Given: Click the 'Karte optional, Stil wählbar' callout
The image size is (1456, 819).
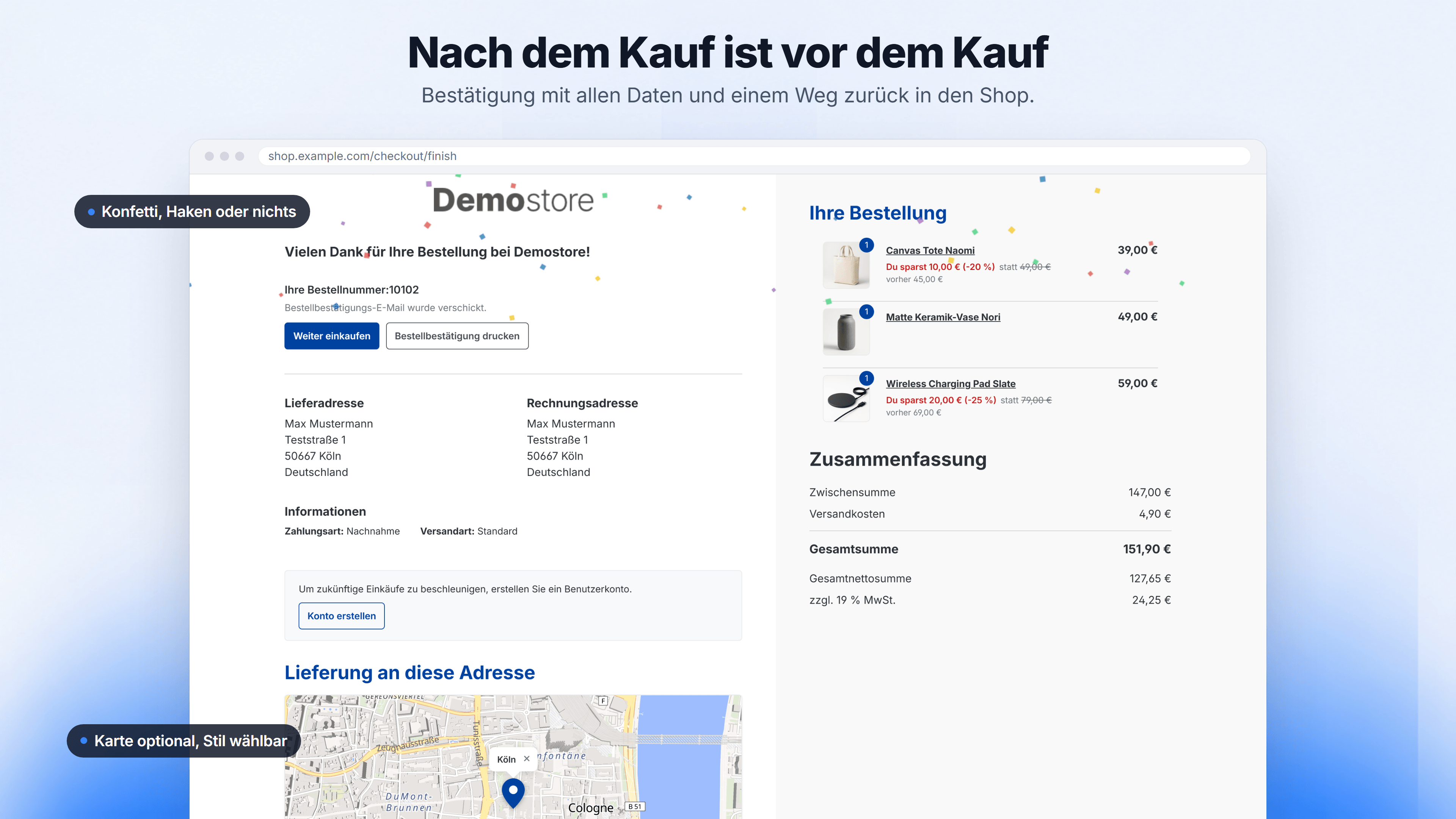Looking at the screenshot, I should point(184,741).
